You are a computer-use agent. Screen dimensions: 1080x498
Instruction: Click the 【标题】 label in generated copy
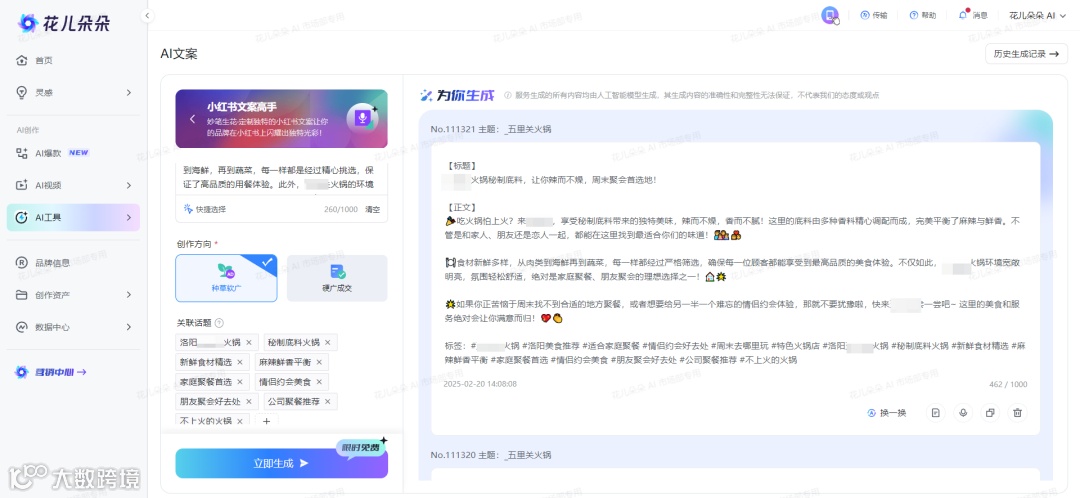click(462, 166)
